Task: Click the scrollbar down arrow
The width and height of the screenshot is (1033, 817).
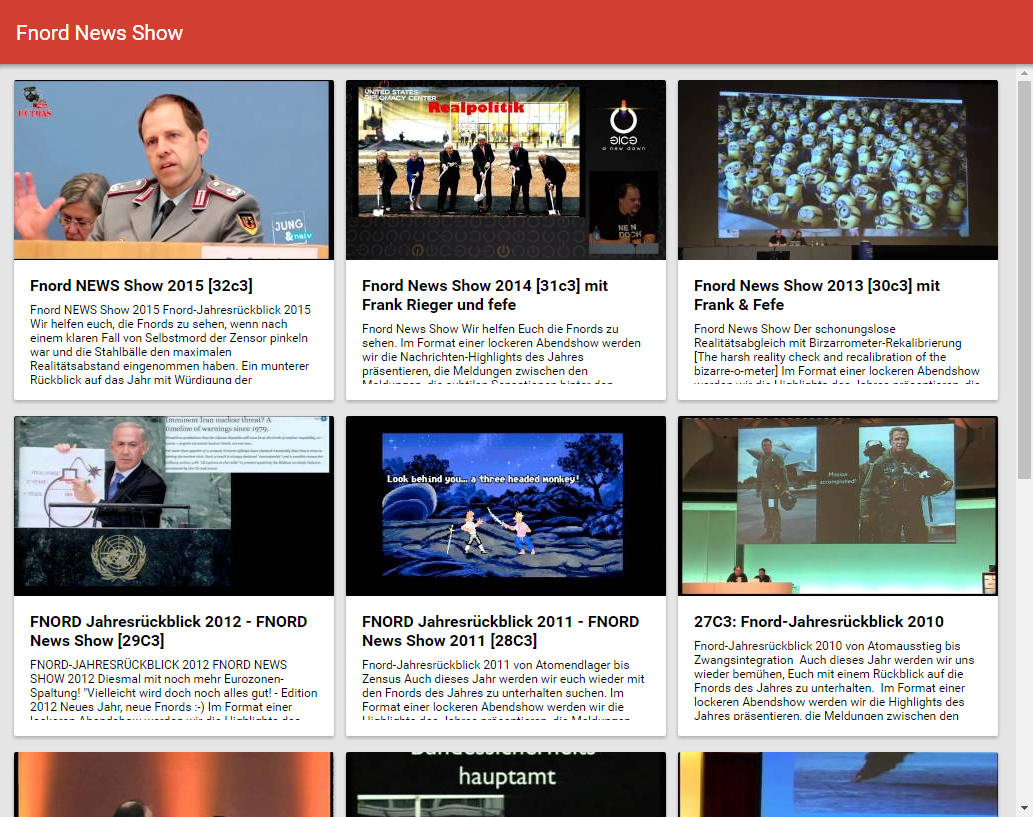Action: pos(1024,808)
